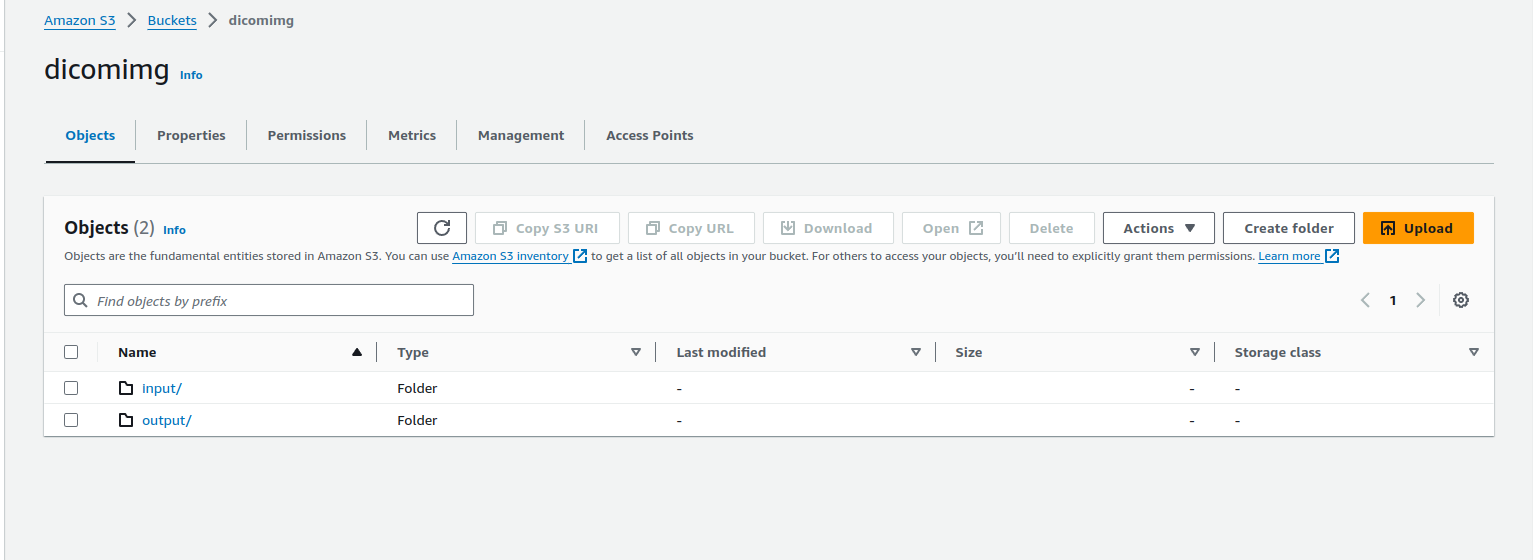Viewport: 1533px width, 560px height.
Task: Switch to the Objects tab
Action: point(90,135)
